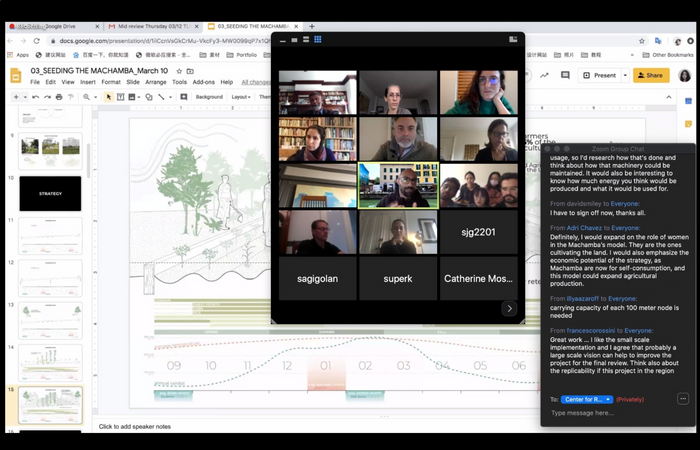The image size is (700, 450).
Task: Click the add comment icon in toolbar
Action: [x=183, y=97]
